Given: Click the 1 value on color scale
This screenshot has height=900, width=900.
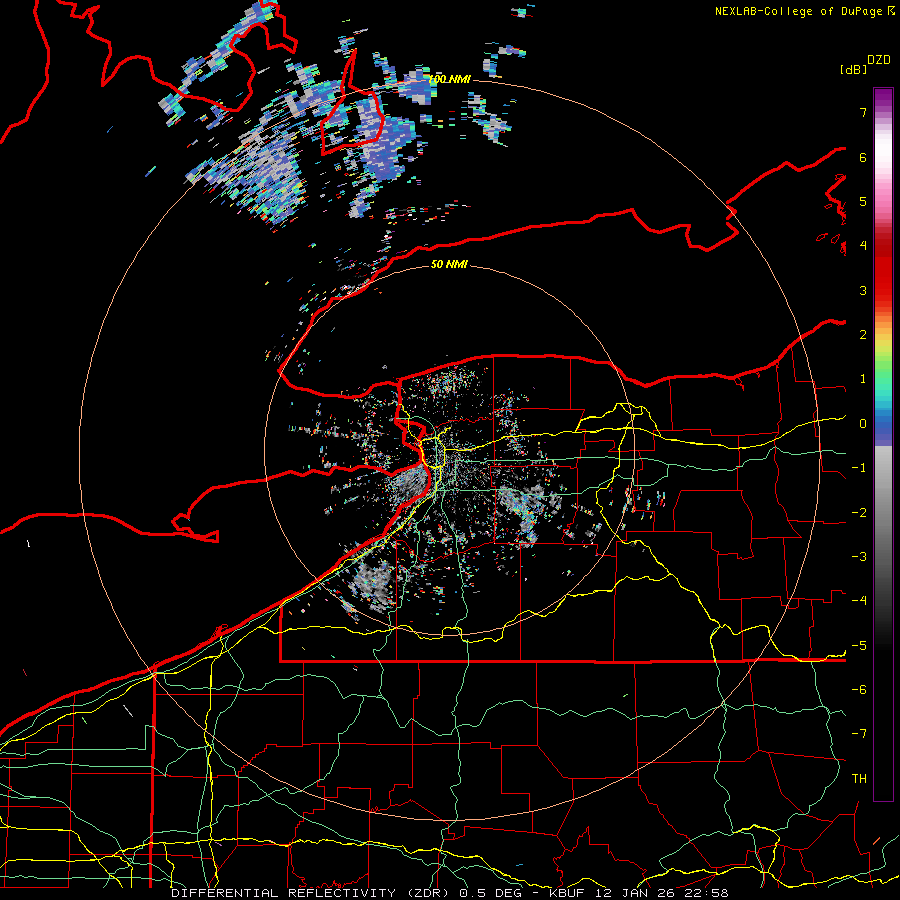Looking at the screenshot, I should point(863,379).
